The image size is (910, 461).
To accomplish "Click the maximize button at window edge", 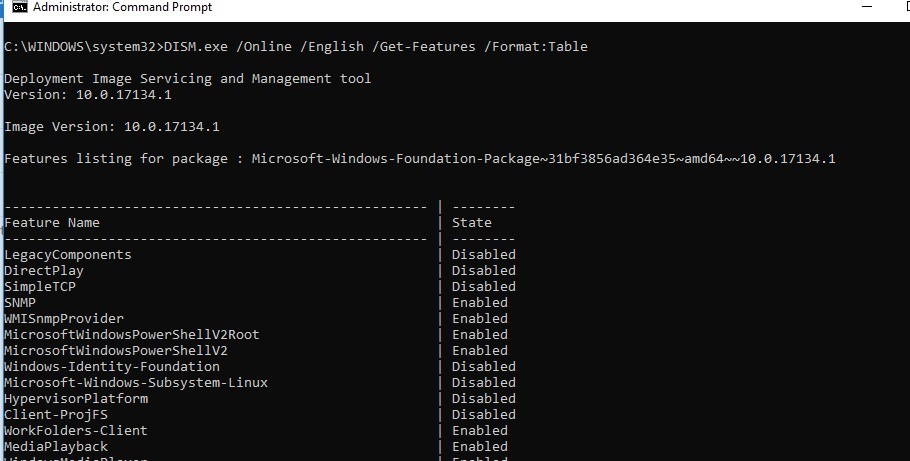I will (905, 6).
